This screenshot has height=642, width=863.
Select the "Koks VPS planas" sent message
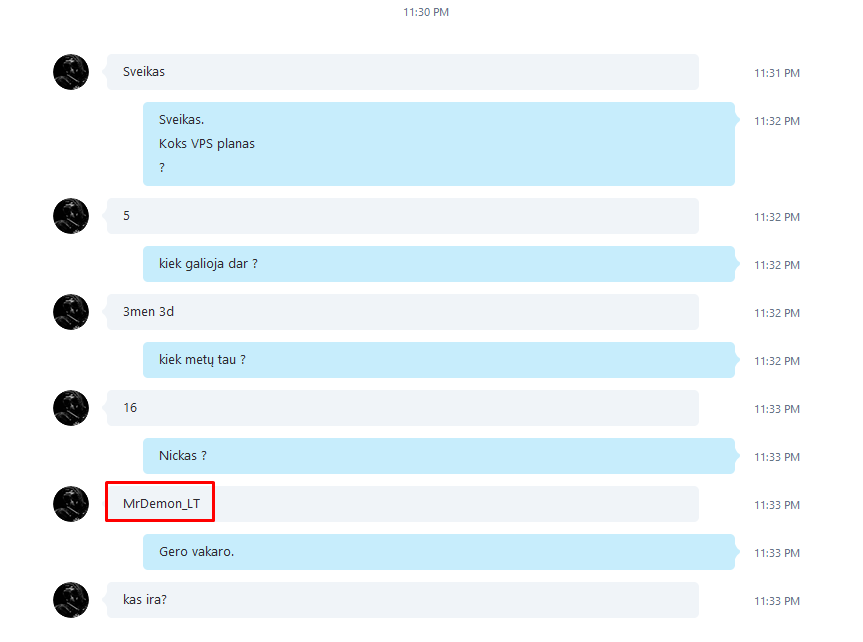[439, 144]
